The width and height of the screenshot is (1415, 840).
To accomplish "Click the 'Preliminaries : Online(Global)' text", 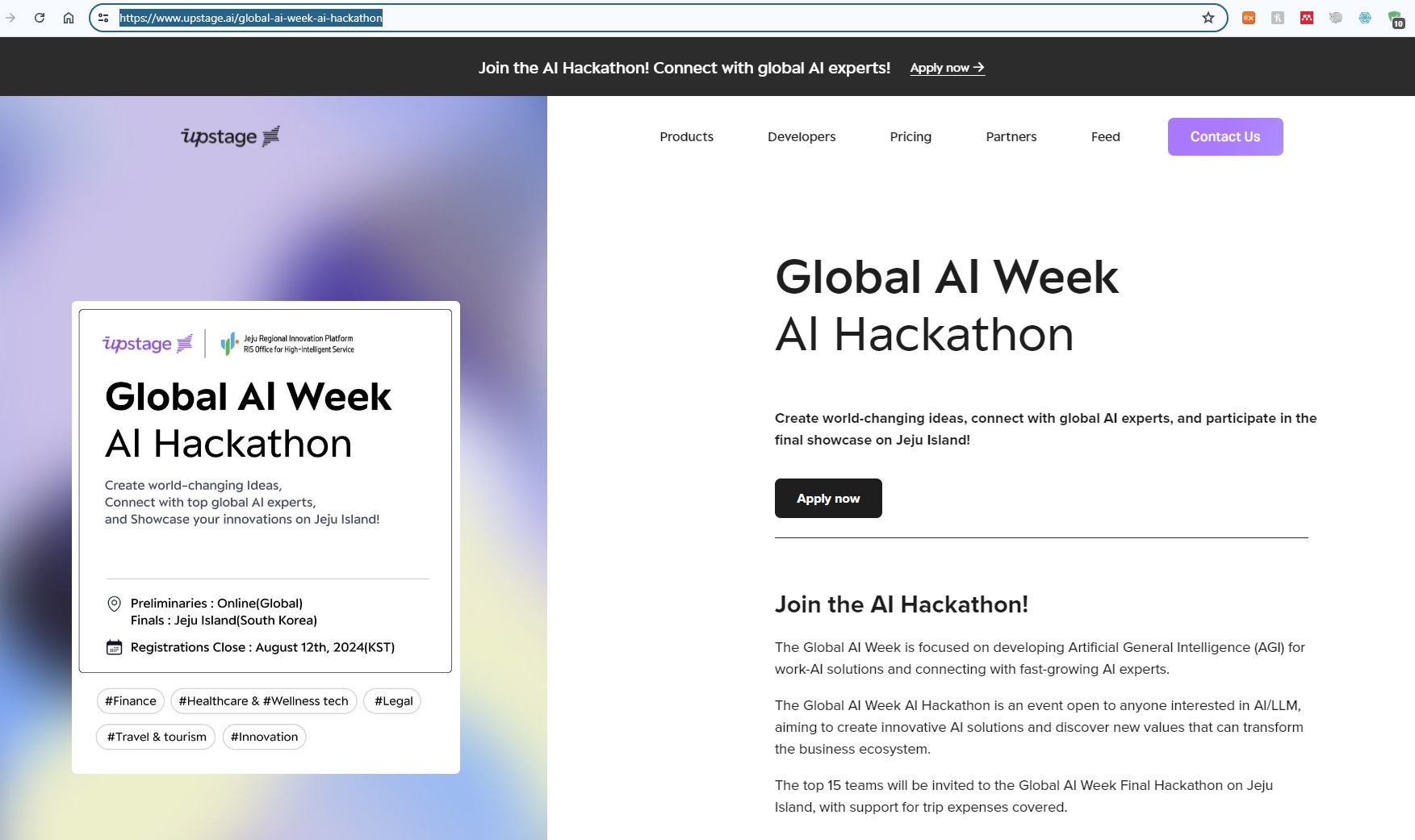I will coord(216,604).
